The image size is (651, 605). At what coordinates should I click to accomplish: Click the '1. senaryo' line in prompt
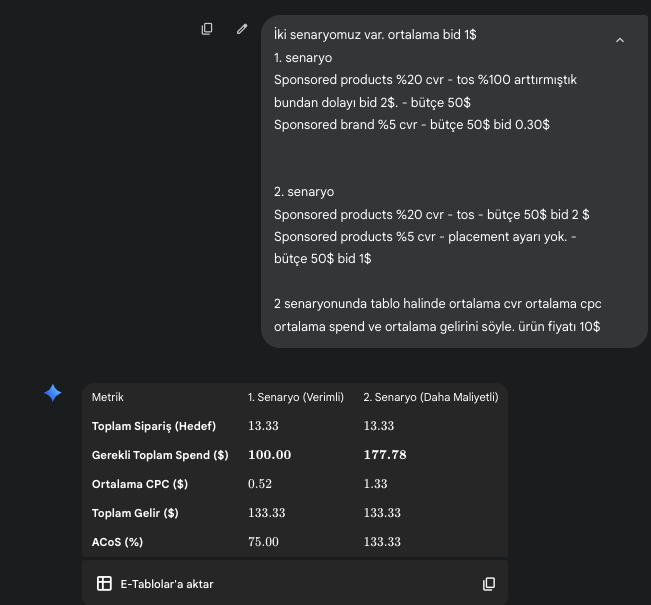[303, 58]
